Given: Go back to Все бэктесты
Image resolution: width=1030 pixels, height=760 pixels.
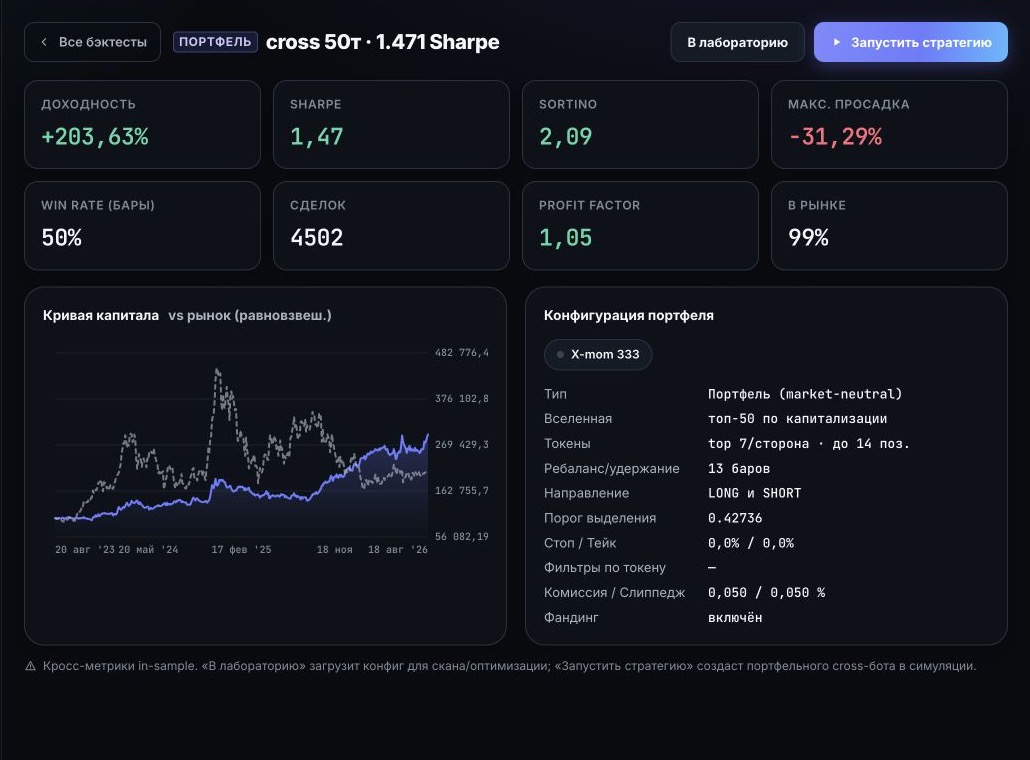Looking at the screenshot, I should click(x=92, y=42).
